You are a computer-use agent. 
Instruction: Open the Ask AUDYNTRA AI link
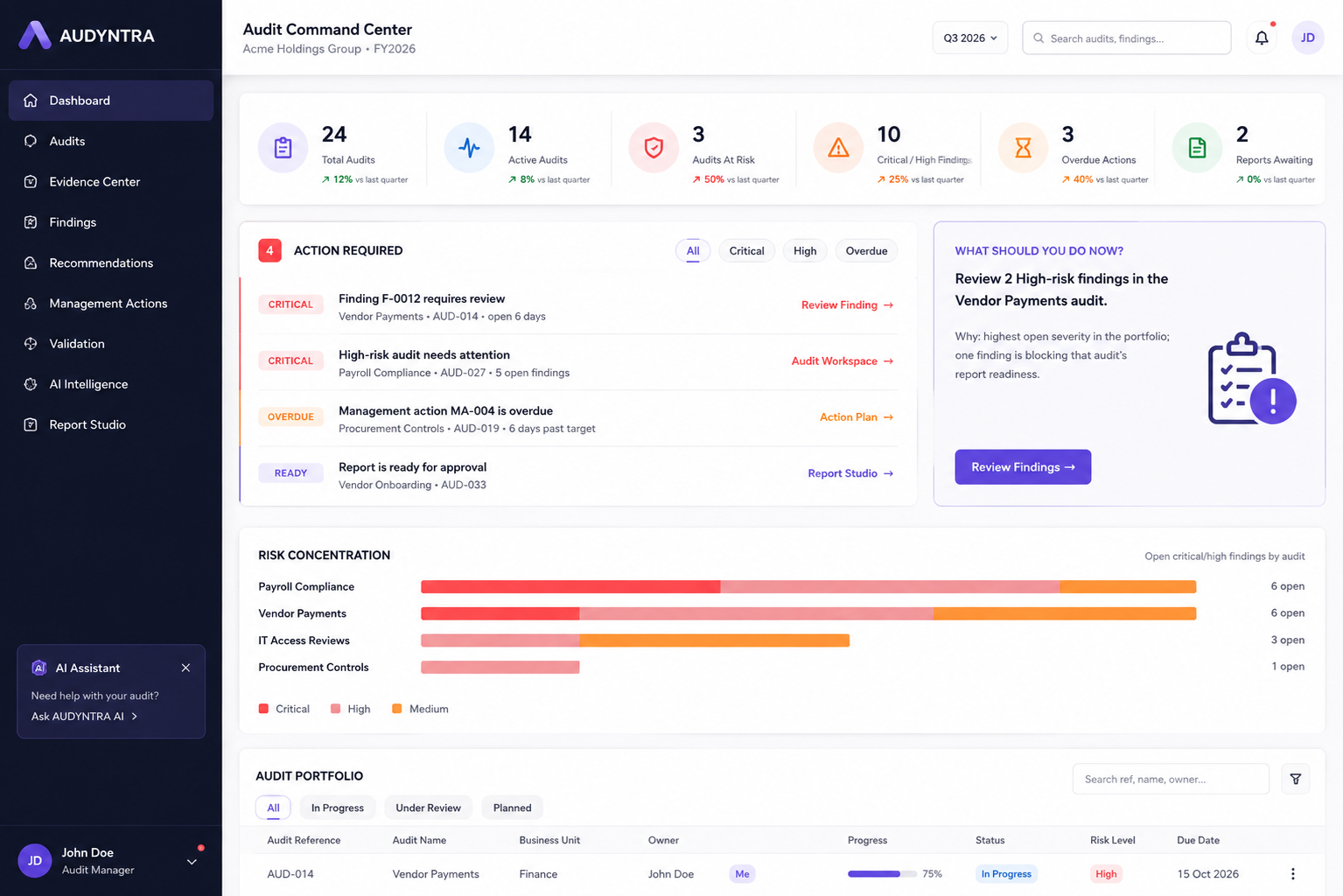tap(84, 717)
